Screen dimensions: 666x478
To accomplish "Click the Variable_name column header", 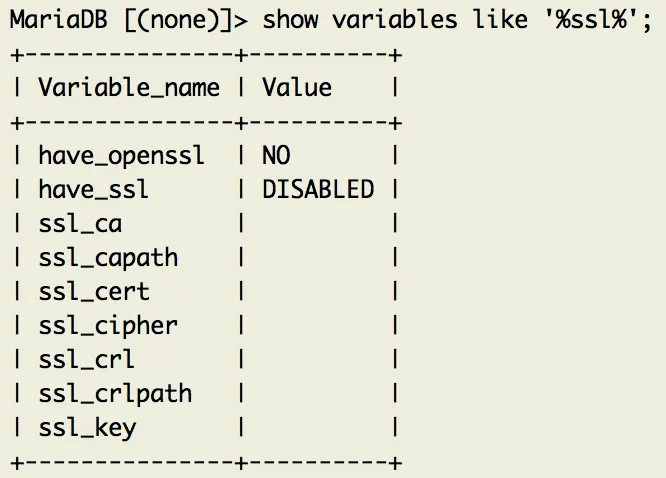I will (x=128, y=88).
